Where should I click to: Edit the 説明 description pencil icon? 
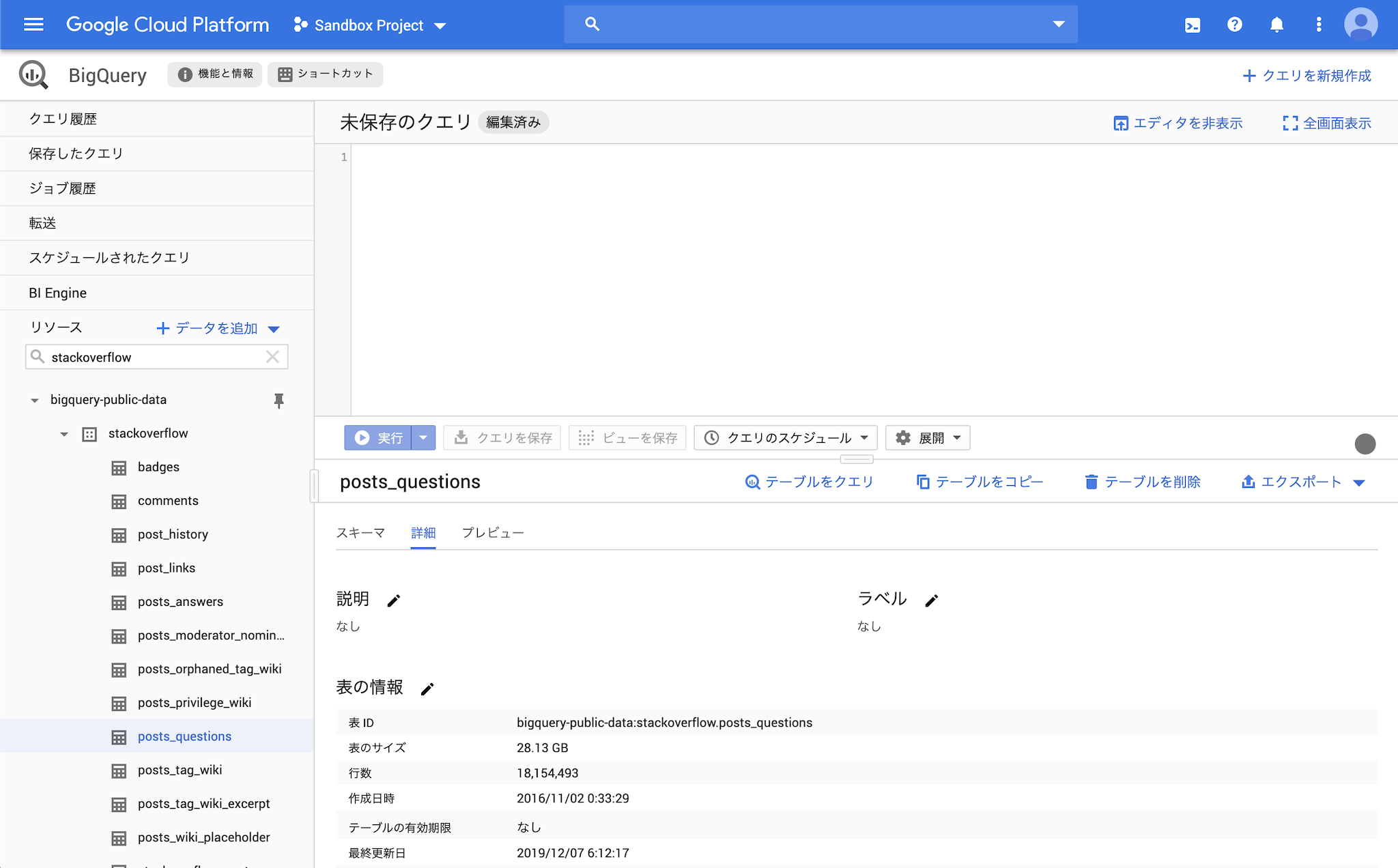pyautogui.click(x=394, y=601)
